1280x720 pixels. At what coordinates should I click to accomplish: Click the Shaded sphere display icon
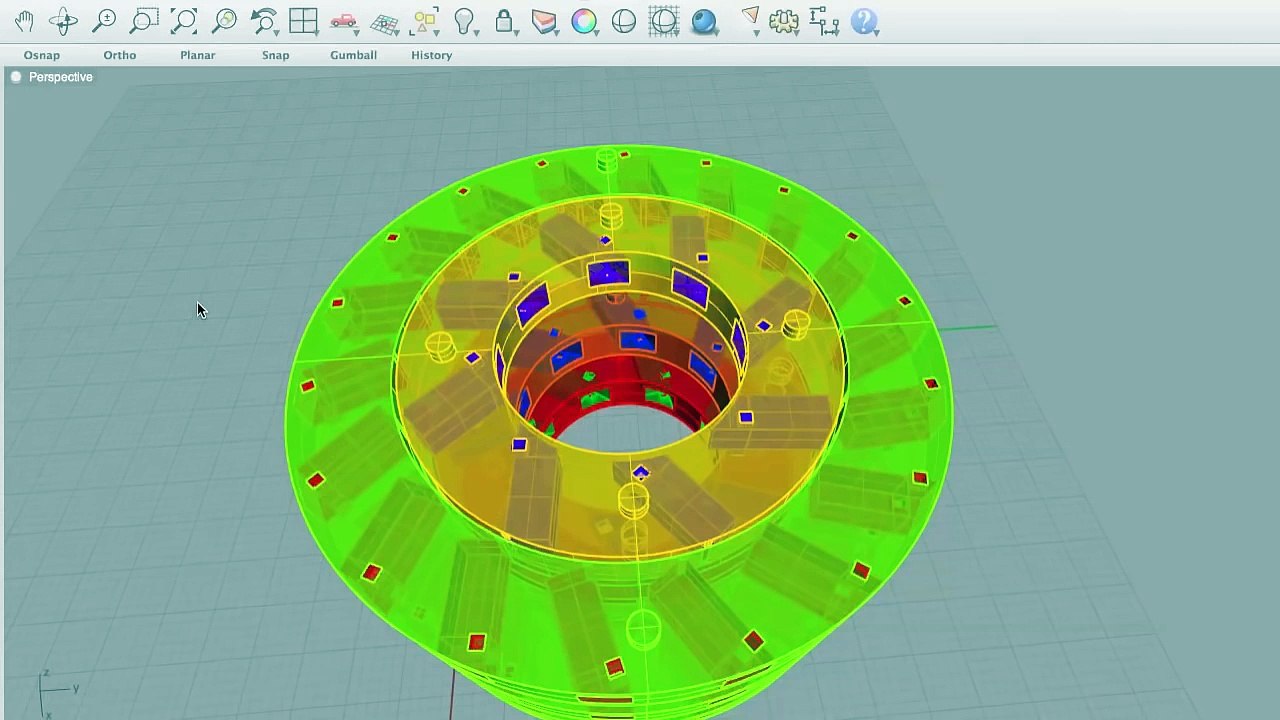624,21
